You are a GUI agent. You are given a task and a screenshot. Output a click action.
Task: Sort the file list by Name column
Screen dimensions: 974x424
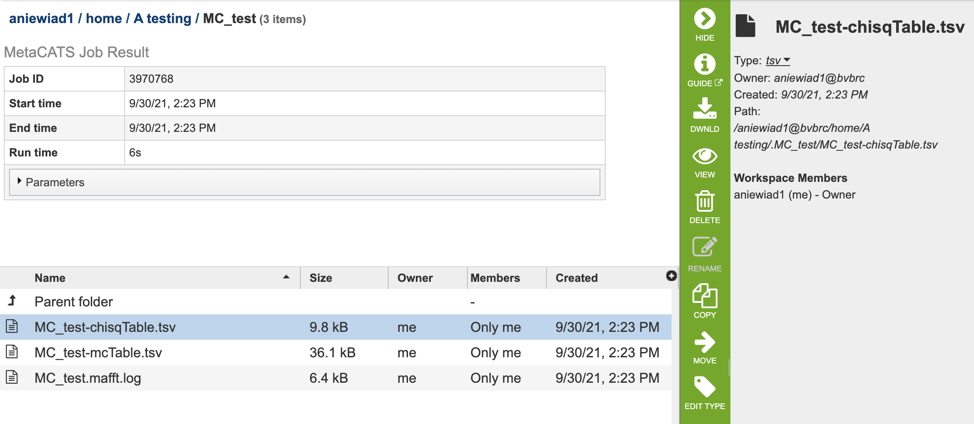tap(50, 278)
